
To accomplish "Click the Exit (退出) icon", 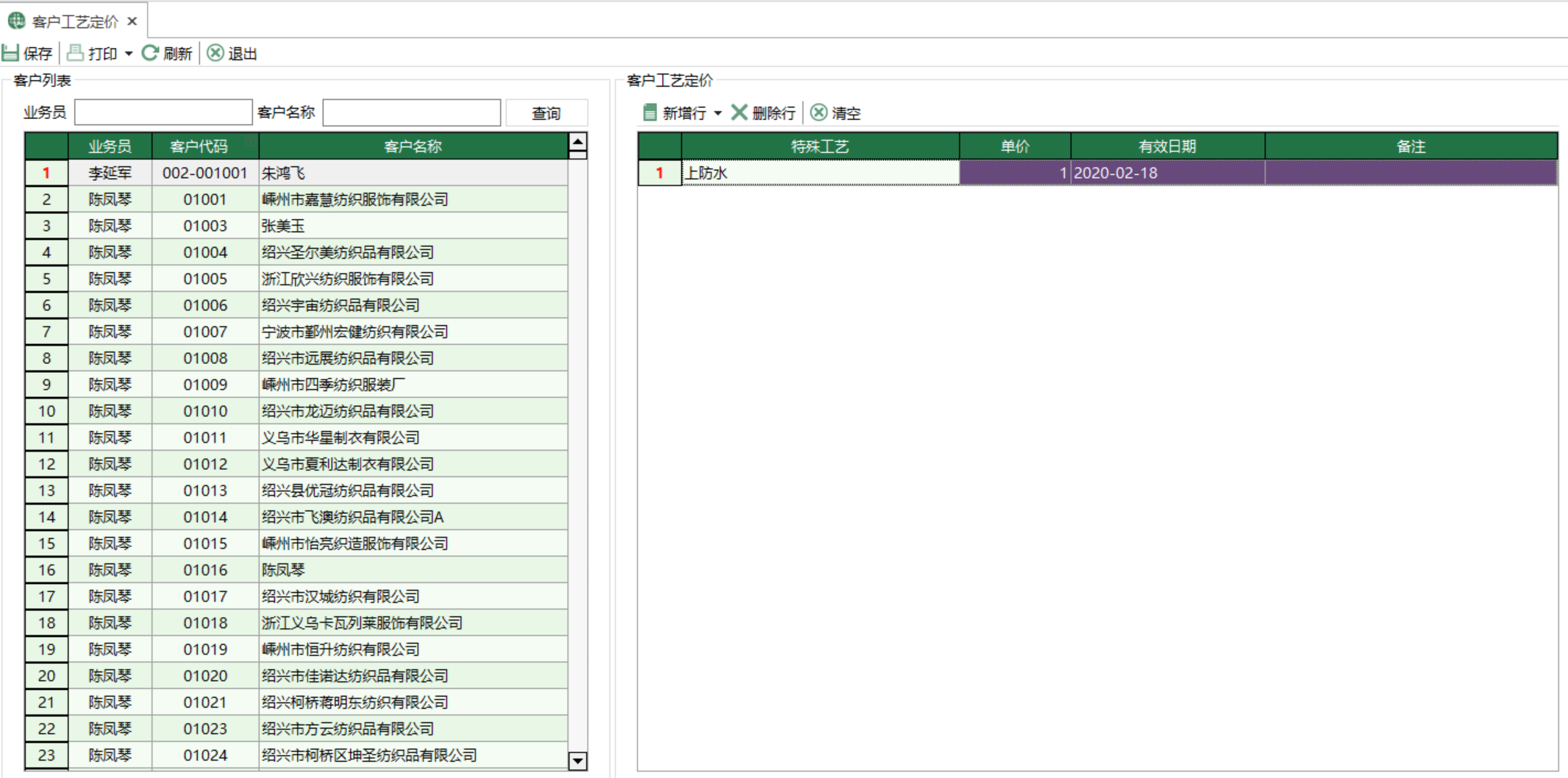I will tap(215, 53).
